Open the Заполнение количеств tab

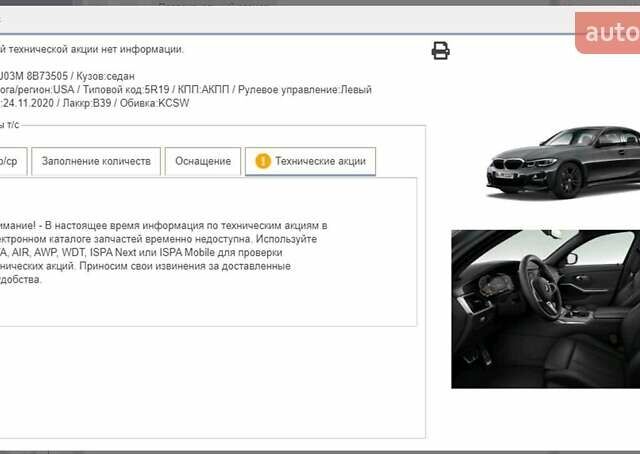coord(96,161)
